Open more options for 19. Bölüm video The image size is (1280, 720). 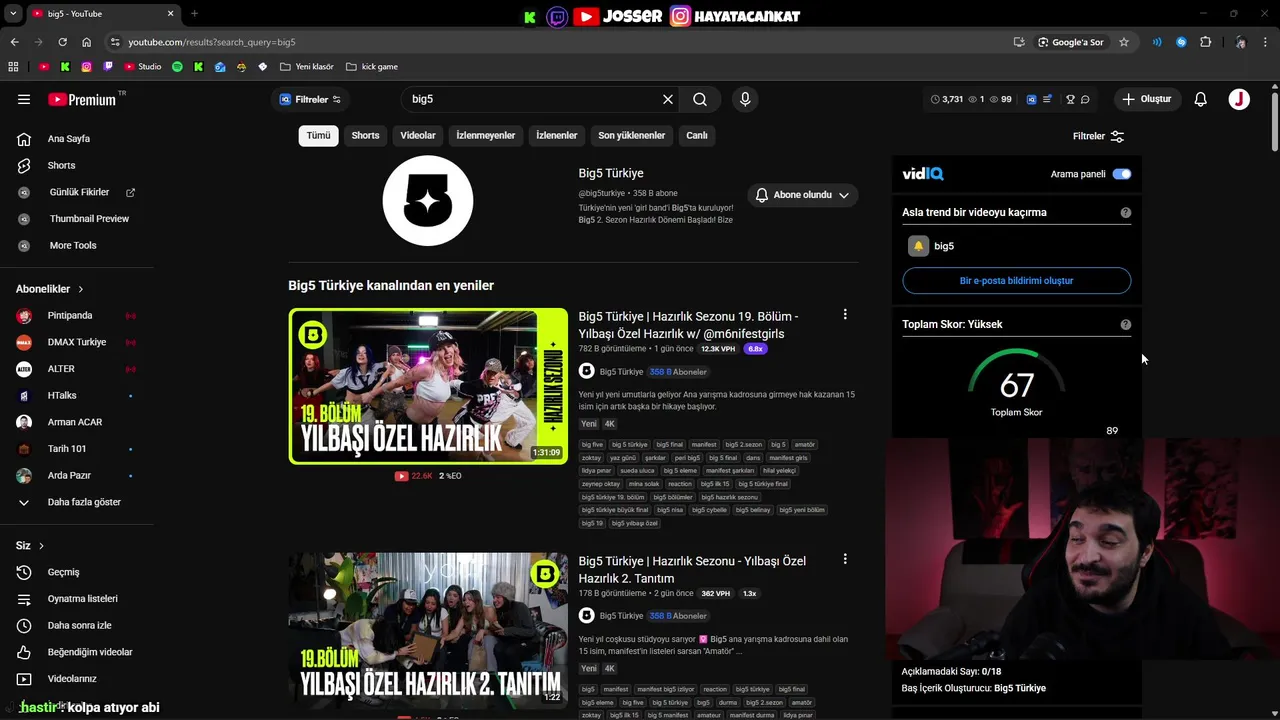[x=845, y=314]
